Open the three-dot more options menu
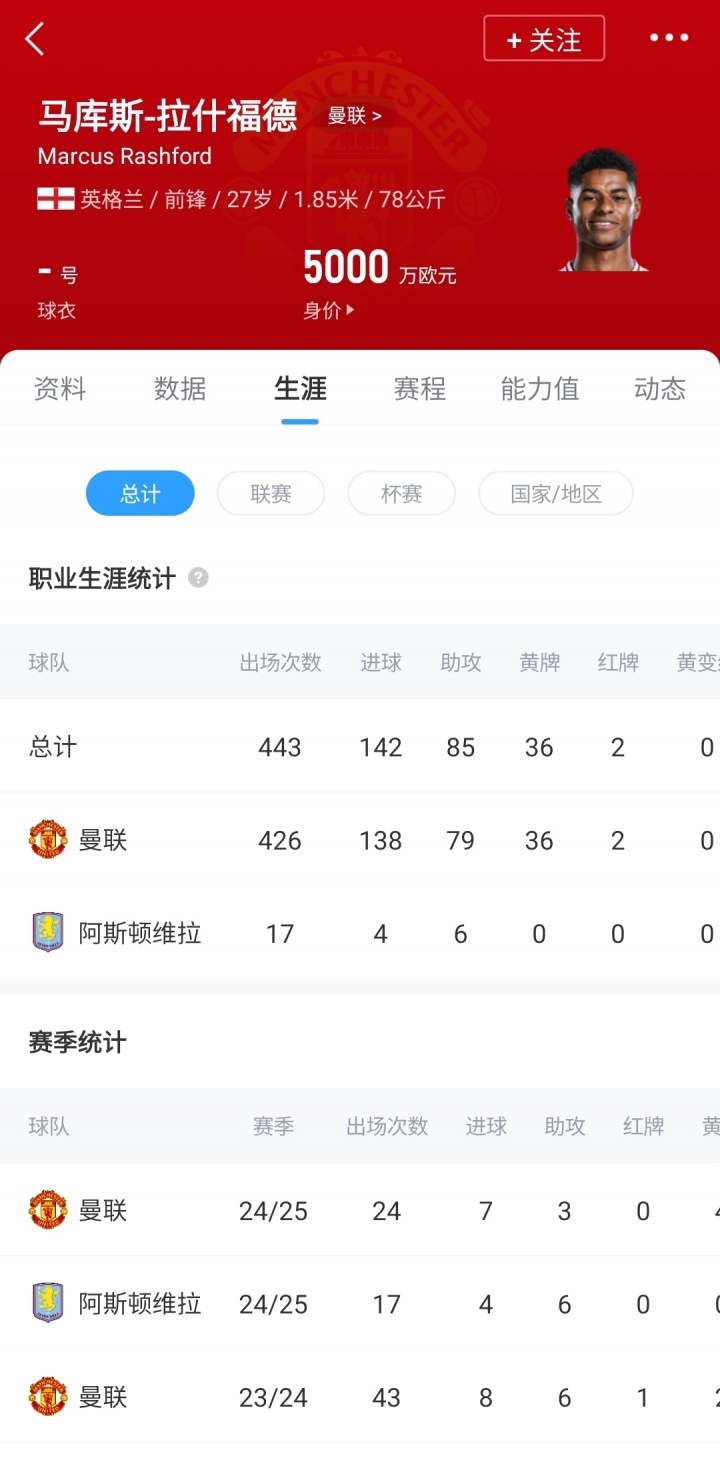The width and height of the screenshot is (720, 1462). 669,38
